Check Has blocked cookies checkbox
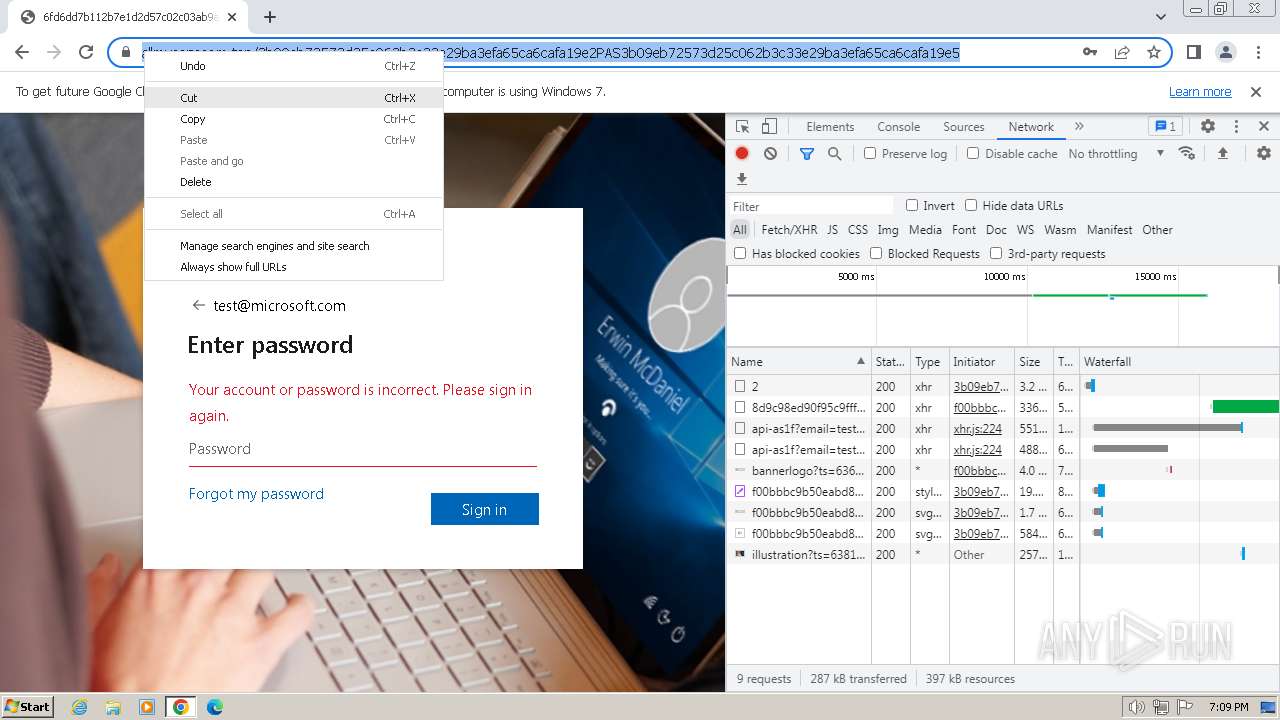This screenshot has width=1280, height=720. (x=740, y=254)
